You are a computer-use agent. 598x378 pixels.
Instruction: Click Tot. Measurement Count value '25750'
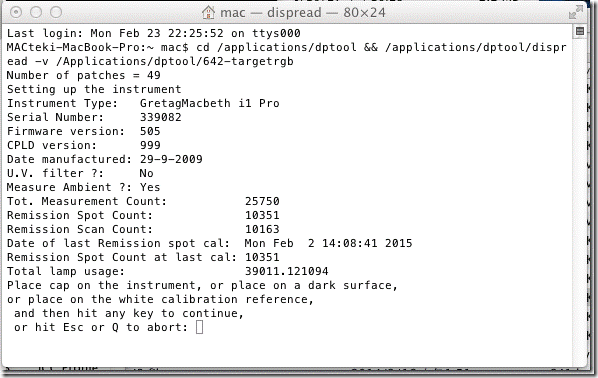coord(262,201)
